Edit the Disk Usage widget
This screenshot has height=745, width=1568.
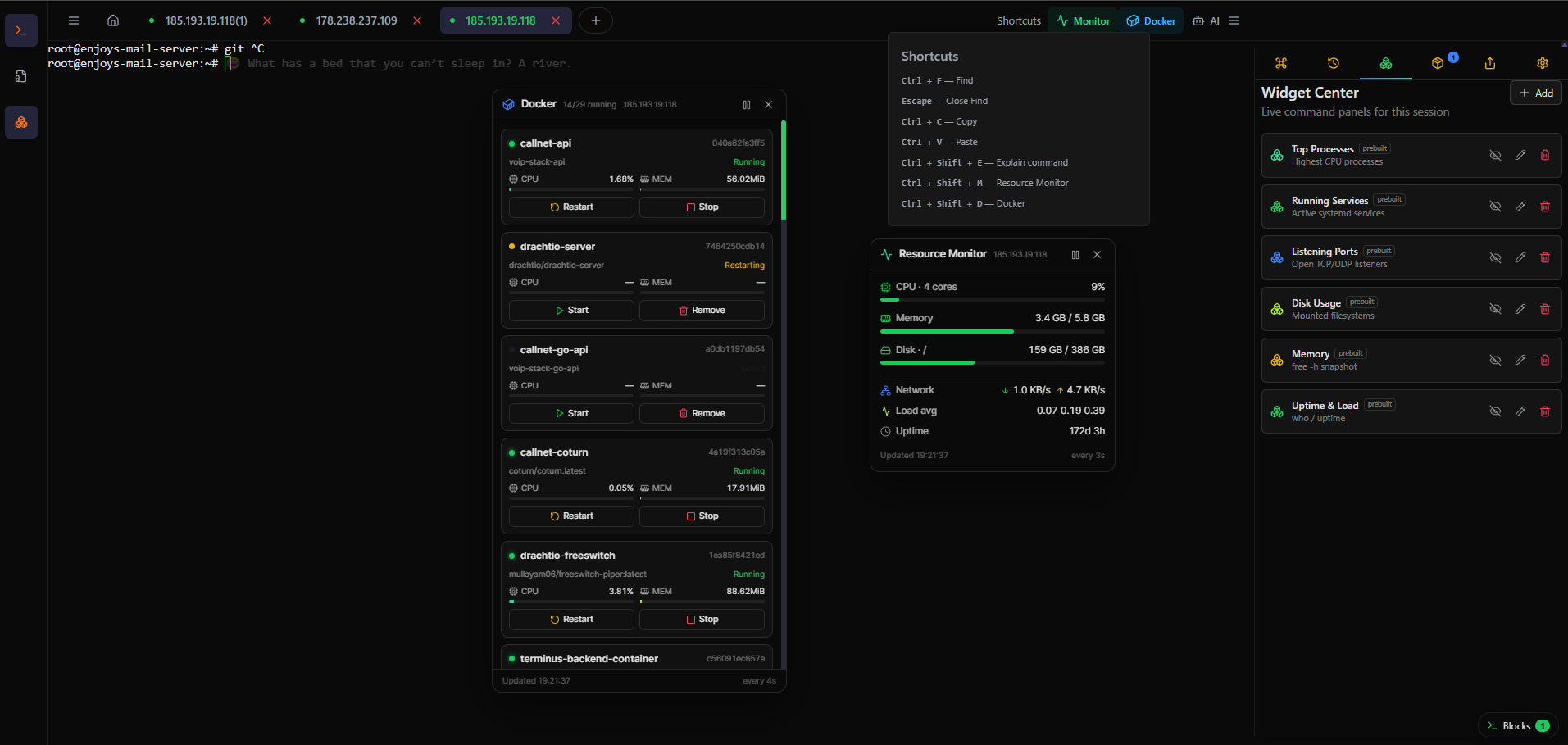(x=1520, y=309)
